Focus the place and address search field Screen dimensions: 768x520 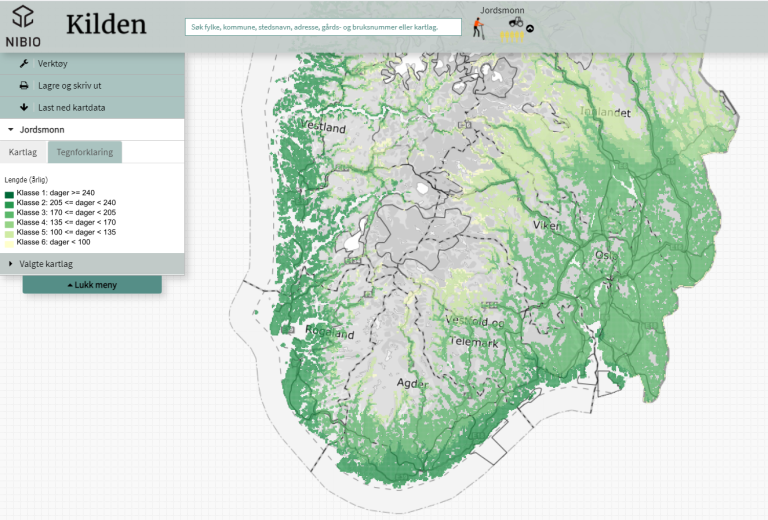coord(323,27)
